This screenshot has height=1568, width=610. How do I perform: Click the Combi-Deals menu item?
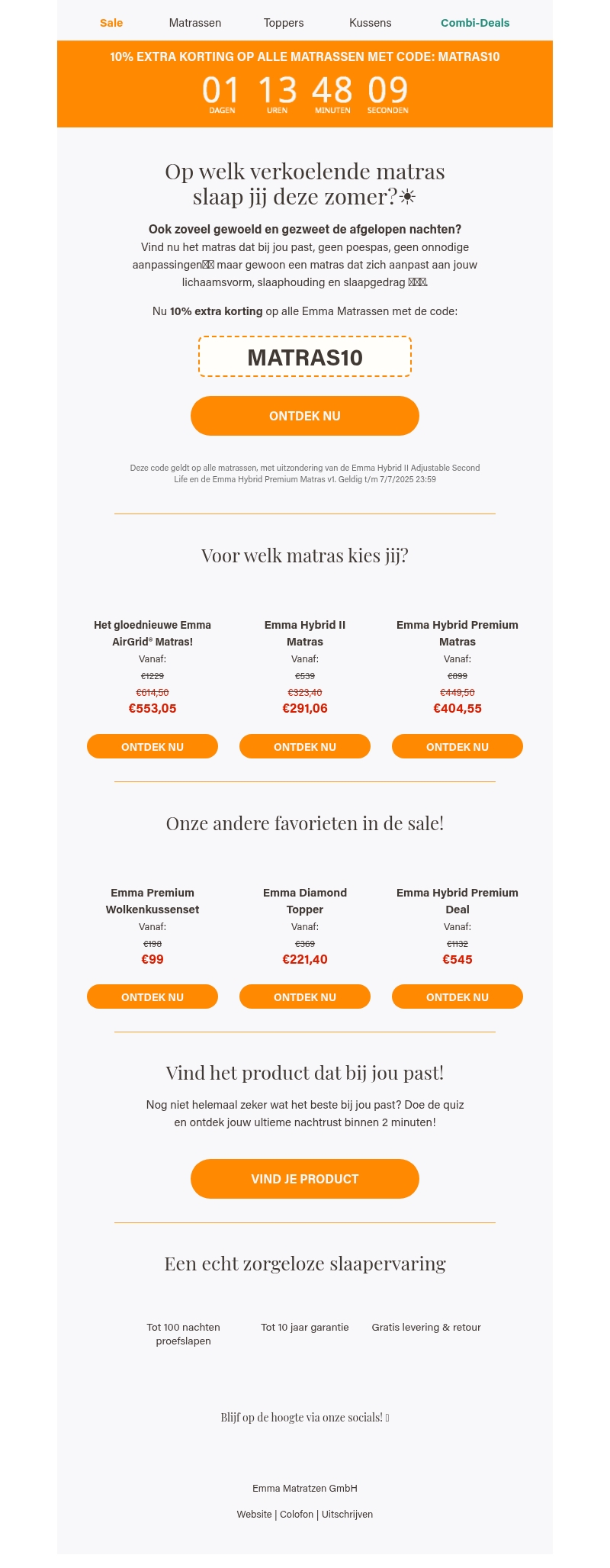tap(475, 23)
